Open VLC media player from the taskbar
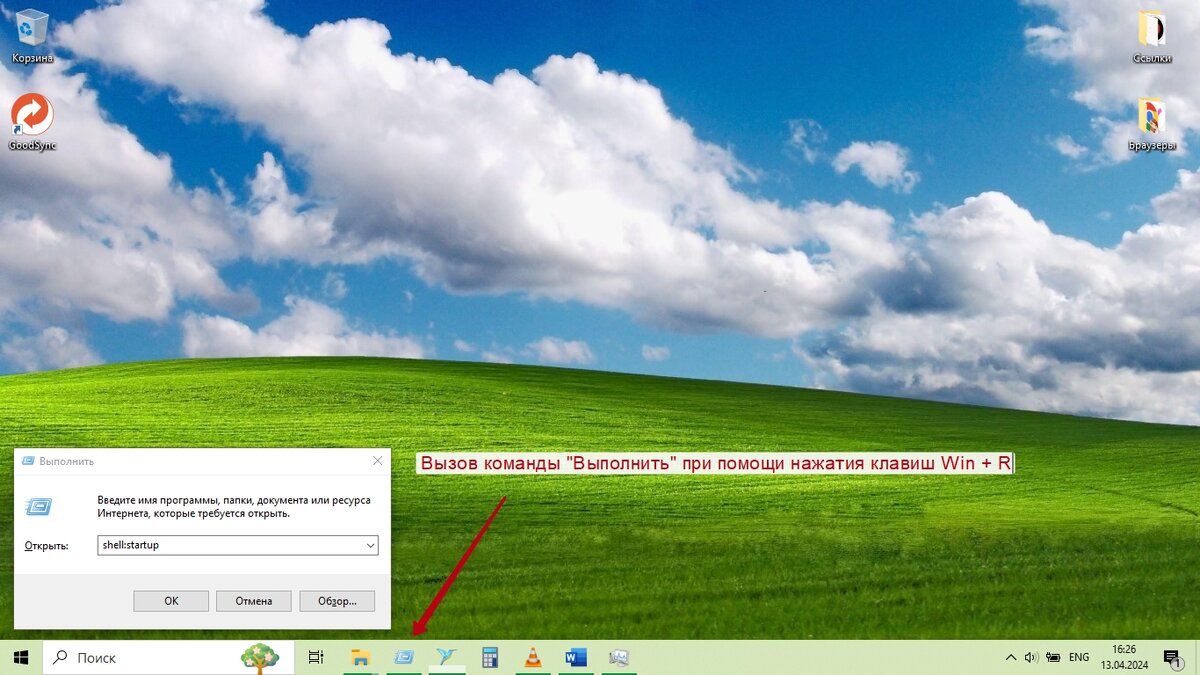The image size is (1200, 675). click(533, 657)
